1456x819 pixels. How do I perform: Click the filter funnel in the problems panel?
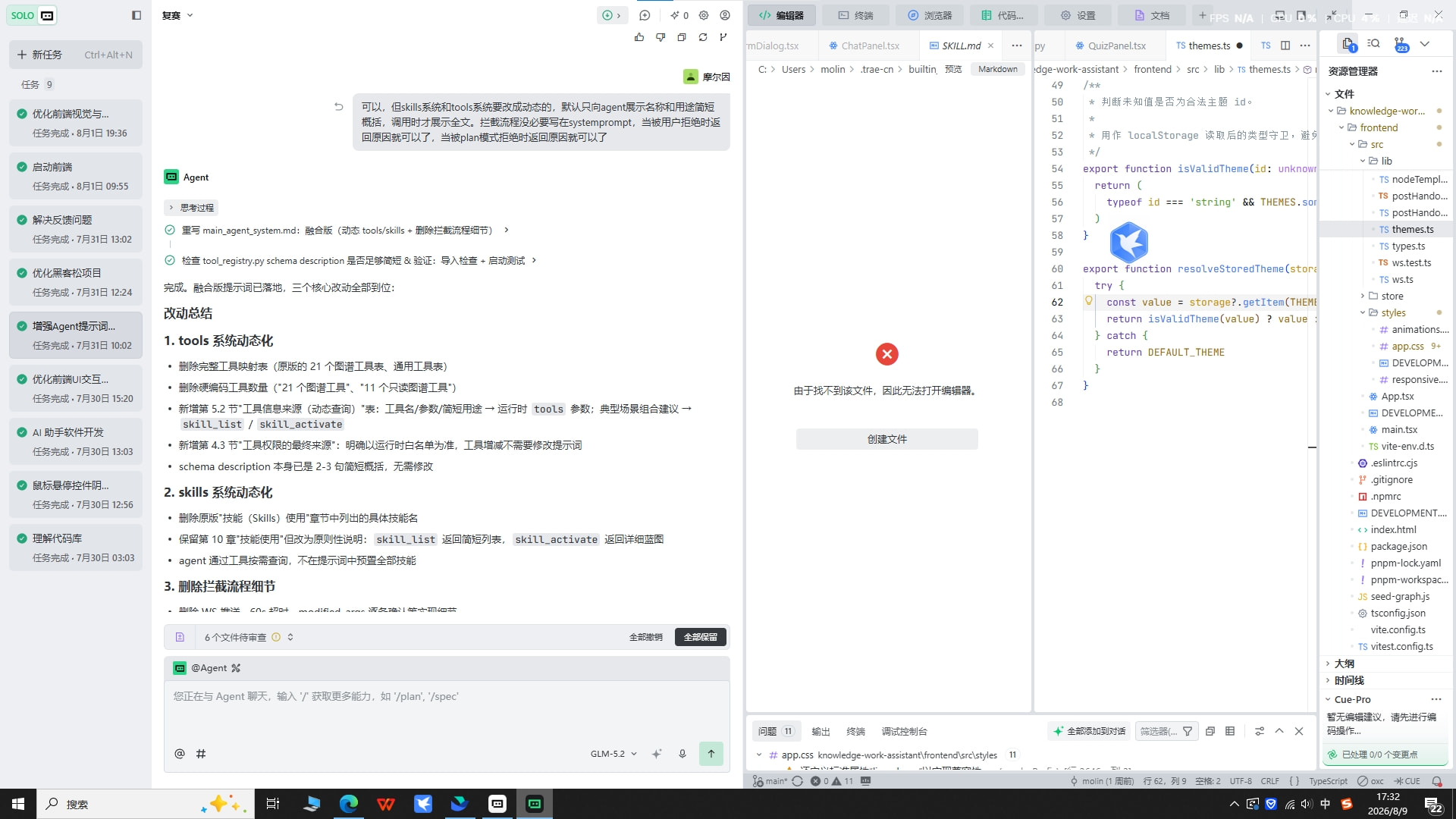coord(1188,731)
